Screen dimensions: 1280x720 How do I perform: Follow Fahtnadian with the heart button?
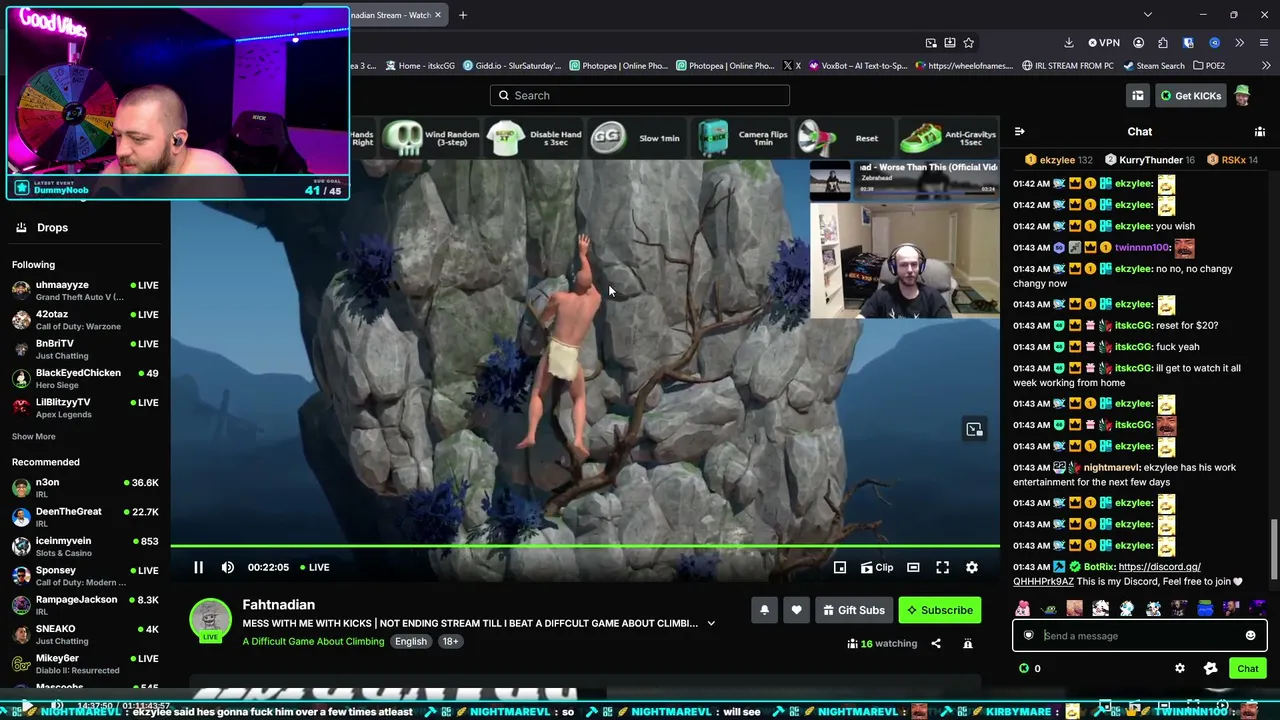pos(797,610)
